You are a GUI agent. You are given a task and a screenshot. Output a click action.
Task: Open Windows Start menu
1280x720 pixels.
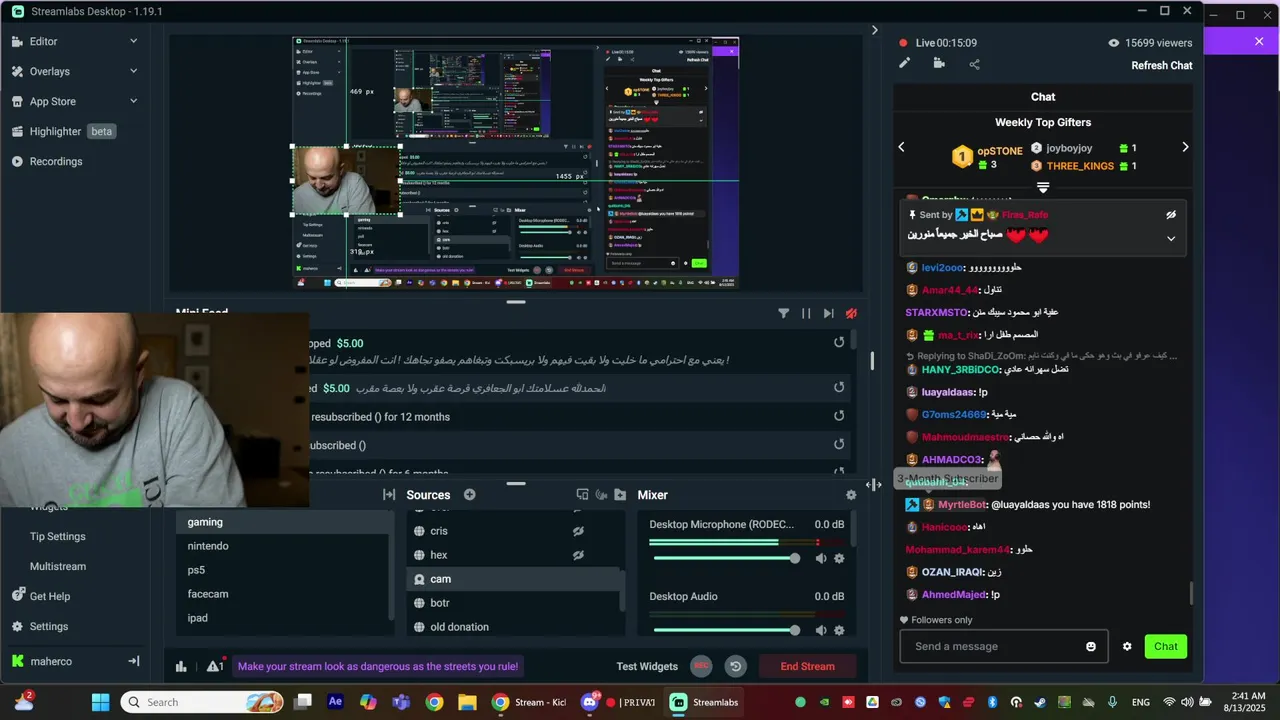[101, 702]
